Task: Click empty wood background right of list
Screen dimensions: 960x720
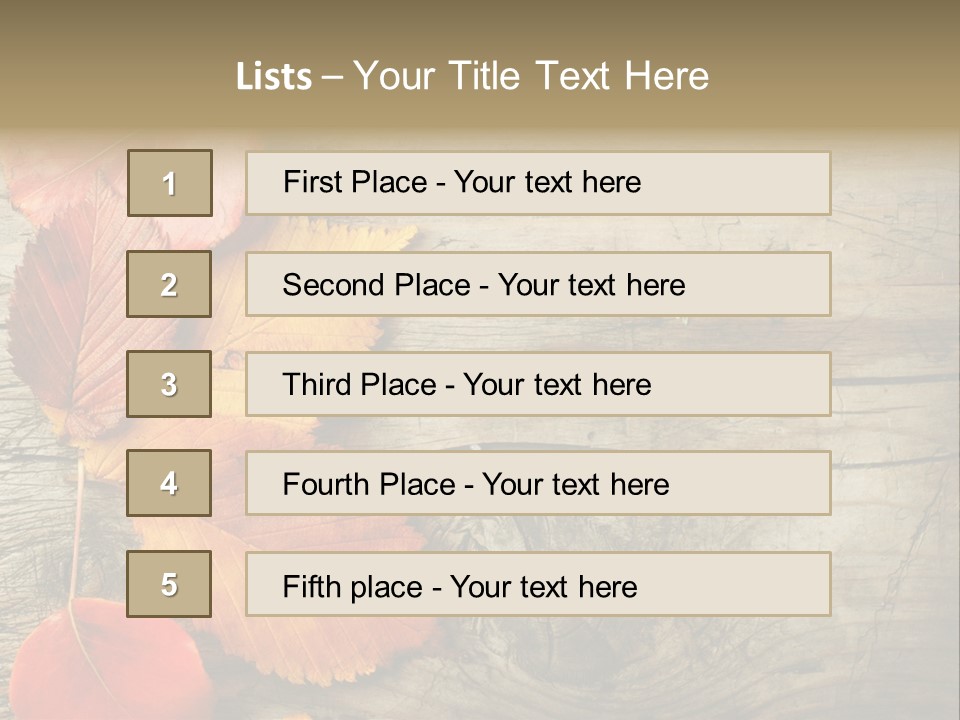Action: pos(895,400)
